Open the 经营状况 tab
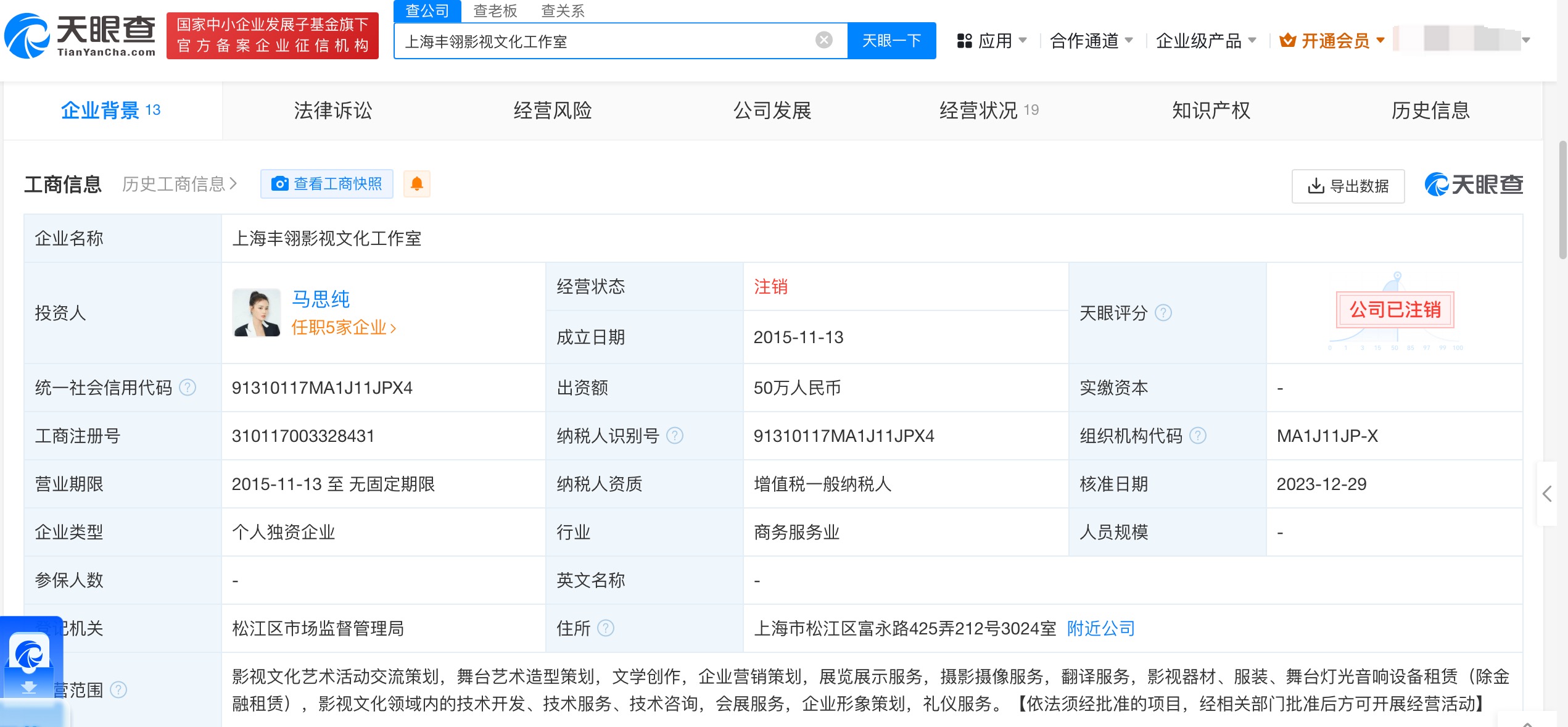The width and height of the screenshot is (1568, 727). pos(989,110)
